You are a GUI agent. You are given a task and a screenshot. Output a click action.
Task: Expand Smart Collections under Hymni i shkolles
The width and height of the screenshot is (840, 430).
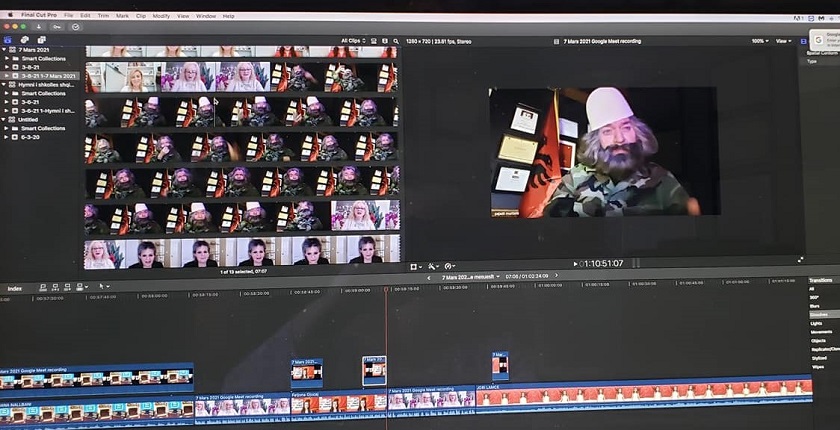pyautogui.click(x=7, y=93)
